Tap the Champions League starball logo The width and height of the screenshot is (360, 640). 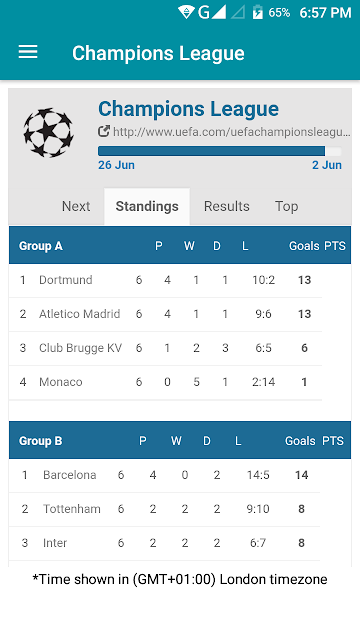(49, 133)
